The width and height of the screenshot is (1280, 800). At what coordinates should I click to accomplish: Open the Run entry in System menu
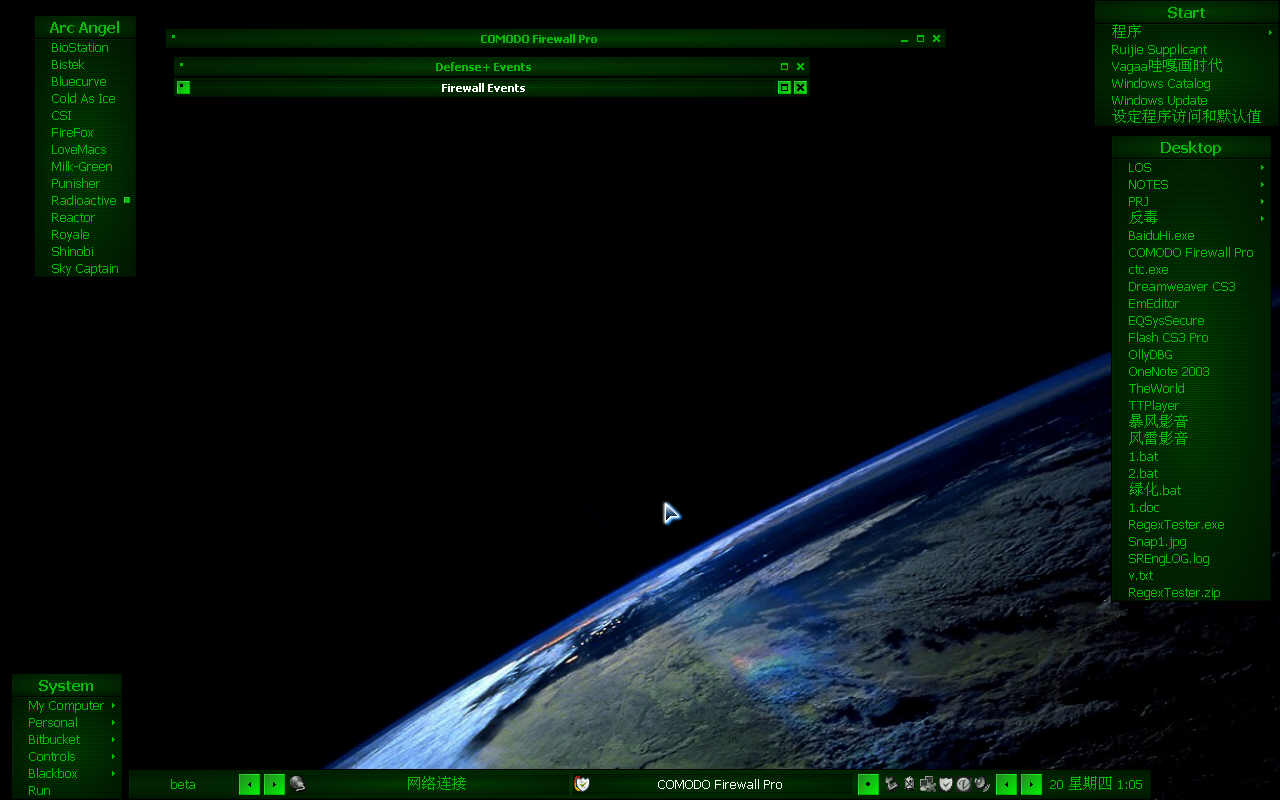(x=39, y=791)
